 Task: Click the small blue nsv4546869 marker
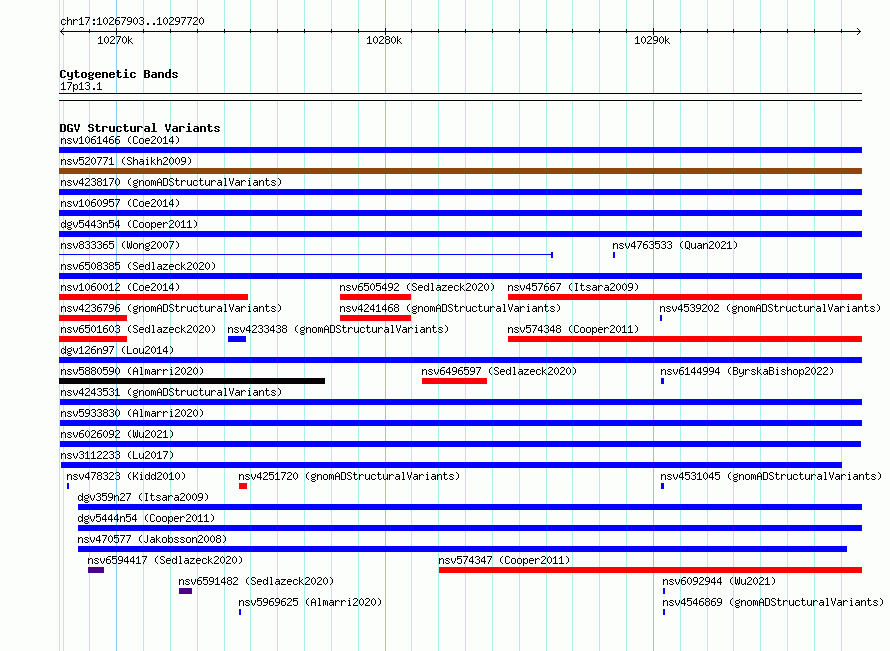664,612
